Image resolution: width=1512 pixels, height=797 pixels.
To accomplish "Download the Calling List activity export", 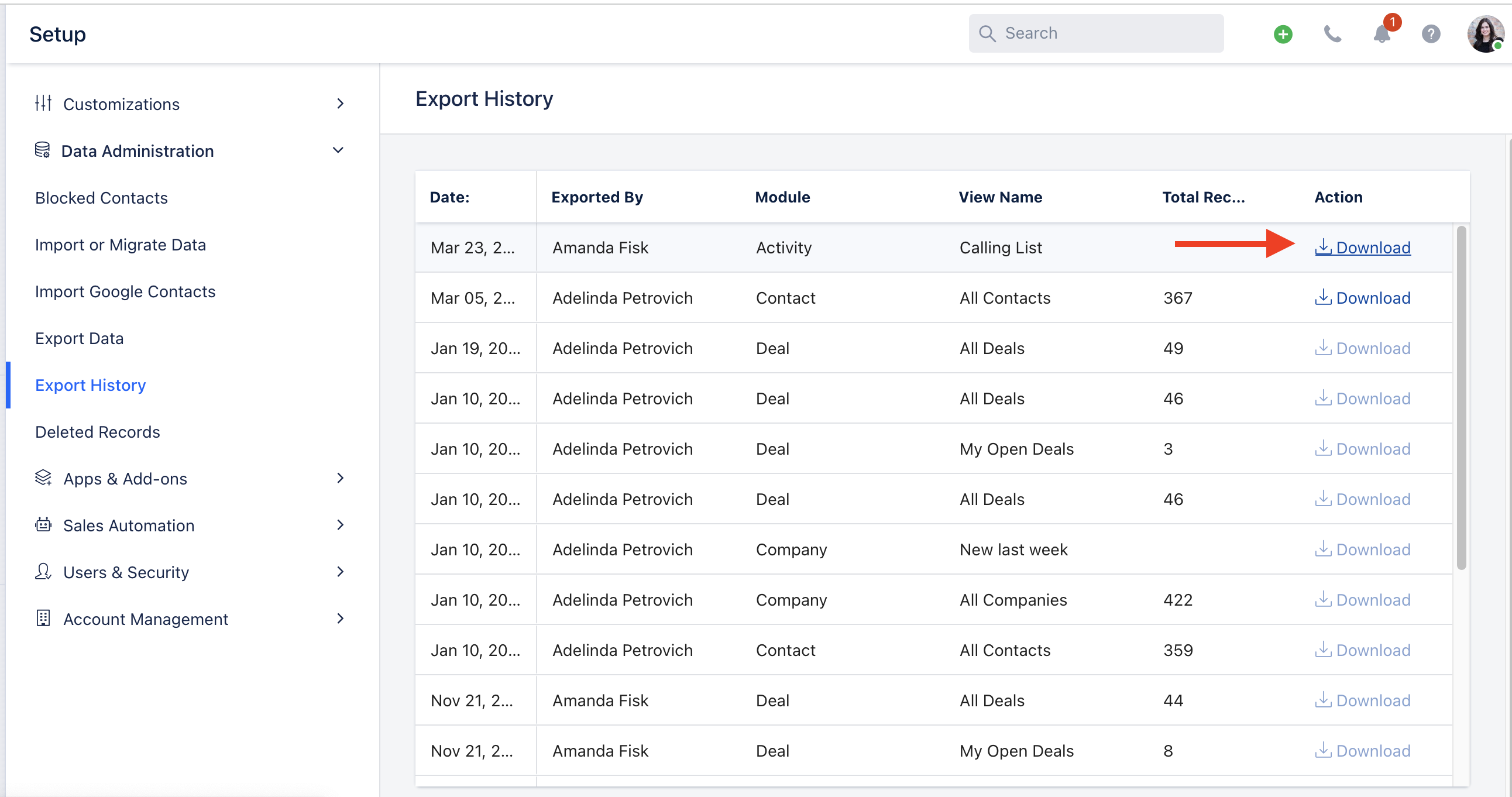I will tap(1362, 248).
